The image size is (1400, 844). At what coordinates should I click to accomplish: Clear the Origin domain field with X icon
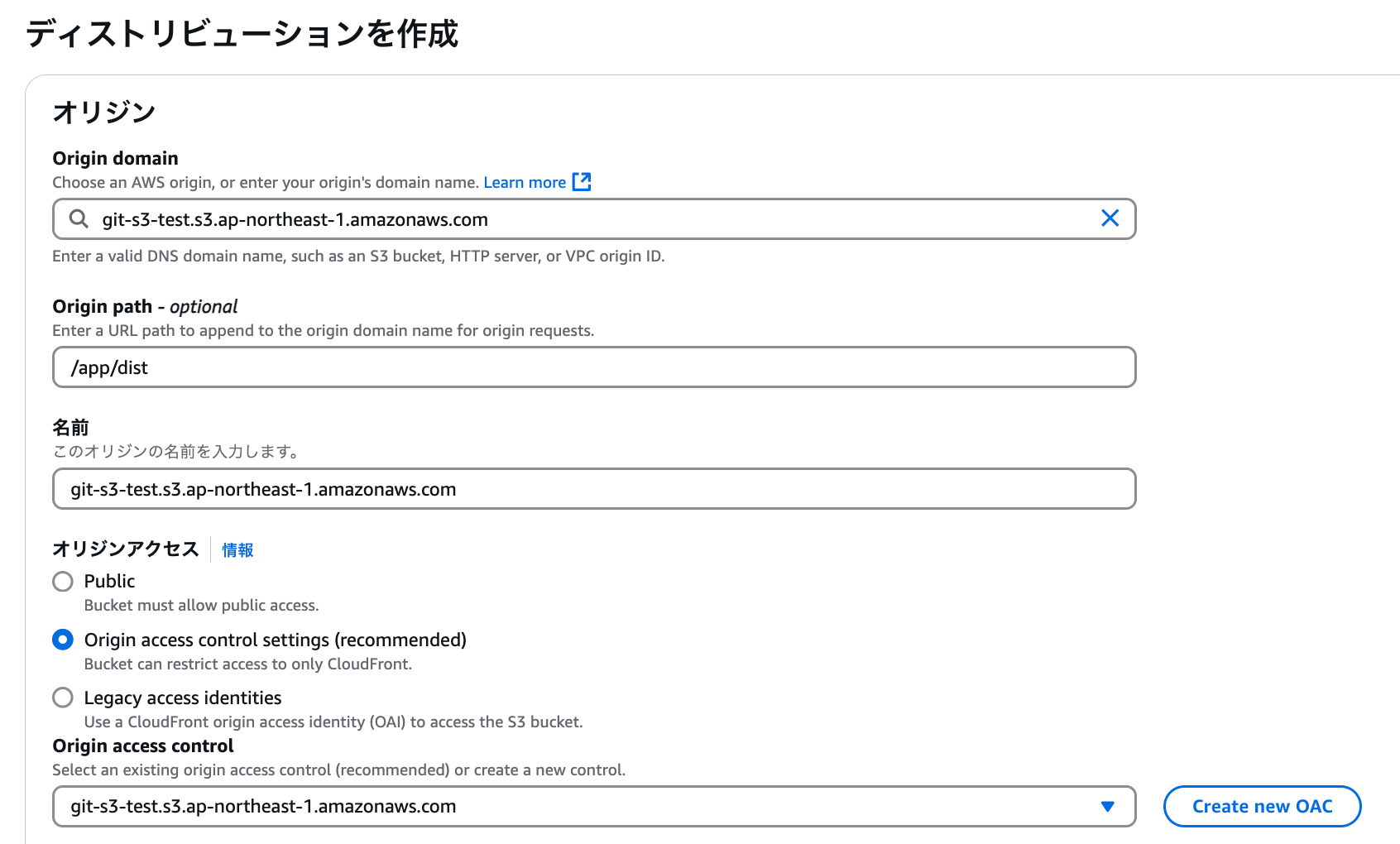coord(1110,218)
